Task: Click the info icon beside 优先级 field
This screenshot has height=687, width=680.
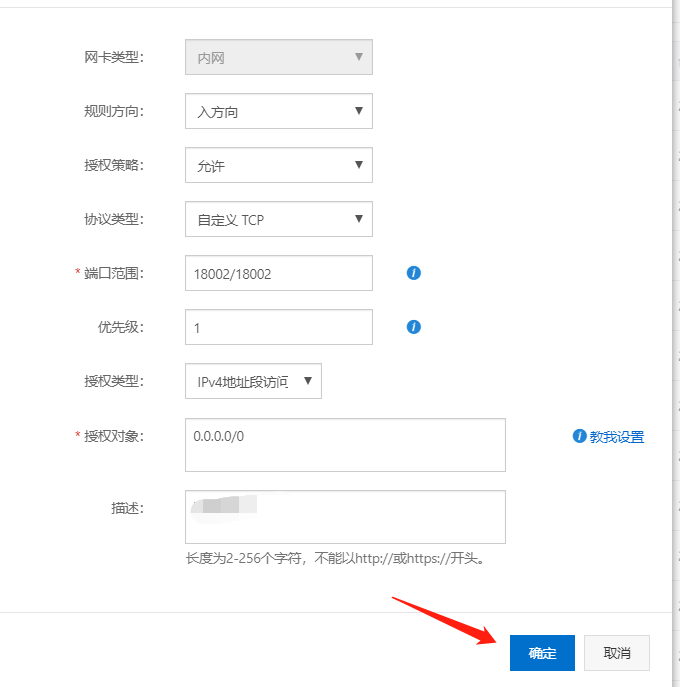Action: (x=414, y=327)
